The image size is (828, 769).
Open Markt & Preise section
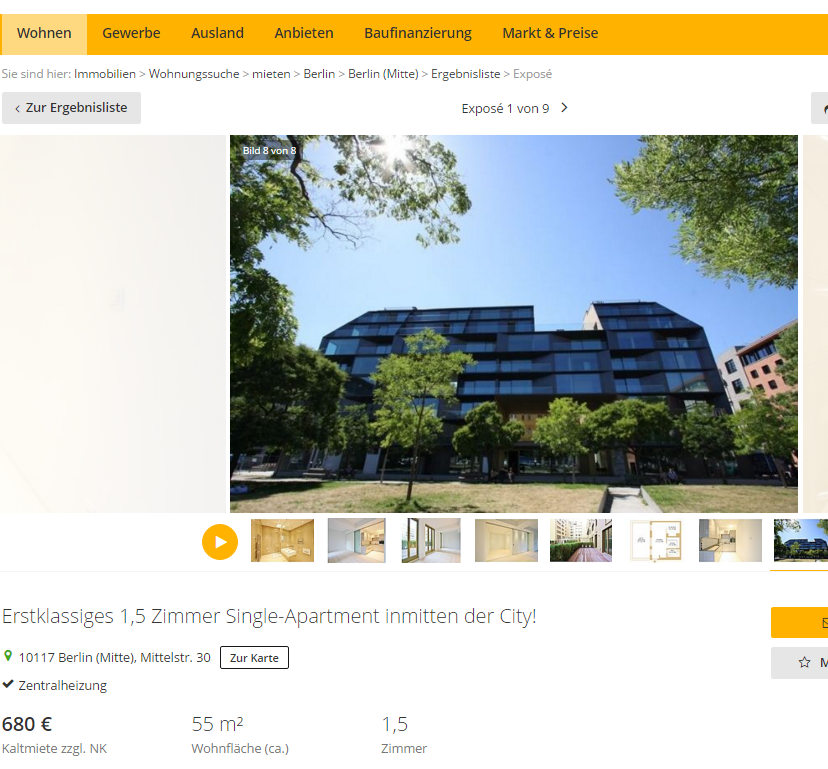click(550, 34)
